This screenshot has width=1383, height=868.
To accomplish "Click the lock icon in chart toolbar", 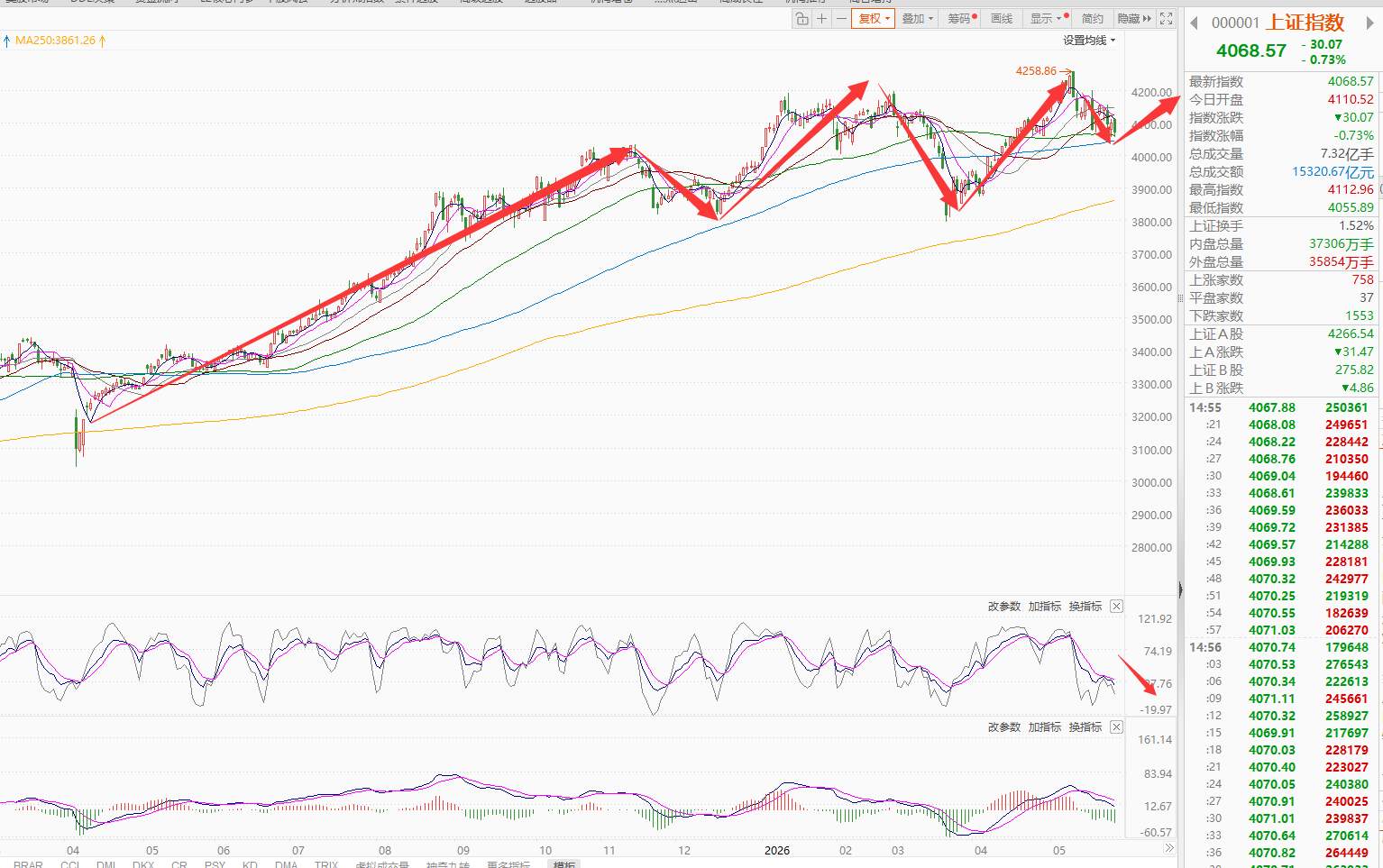I will (801, 18).
